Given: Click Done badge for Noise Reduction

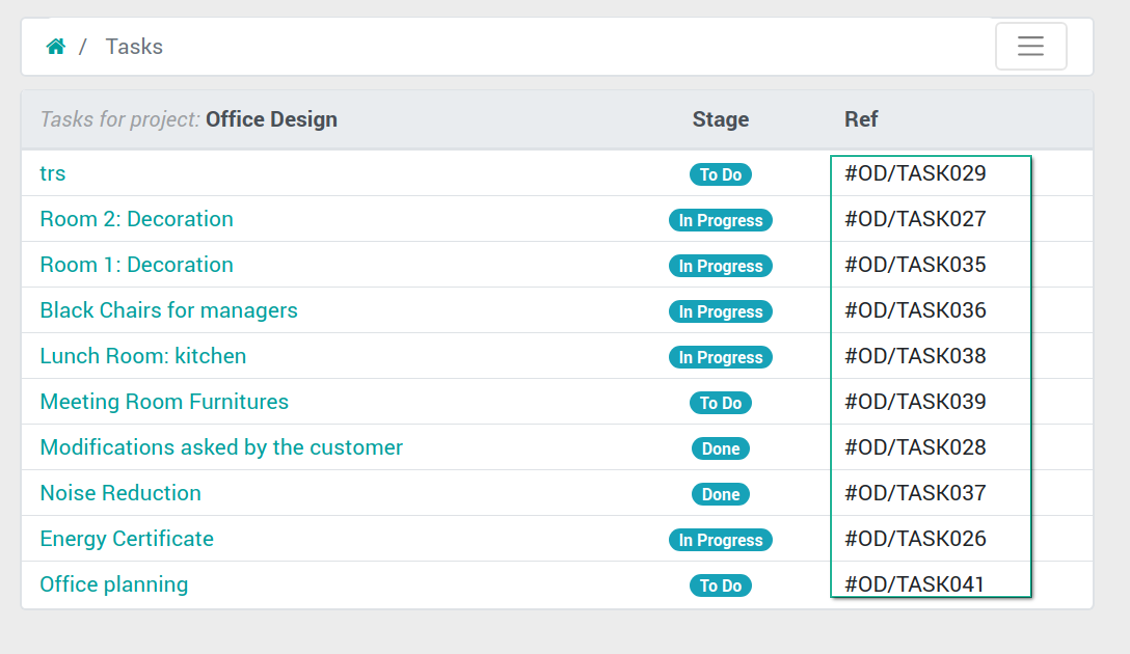Looking at the screenshot, I should 721,494.
